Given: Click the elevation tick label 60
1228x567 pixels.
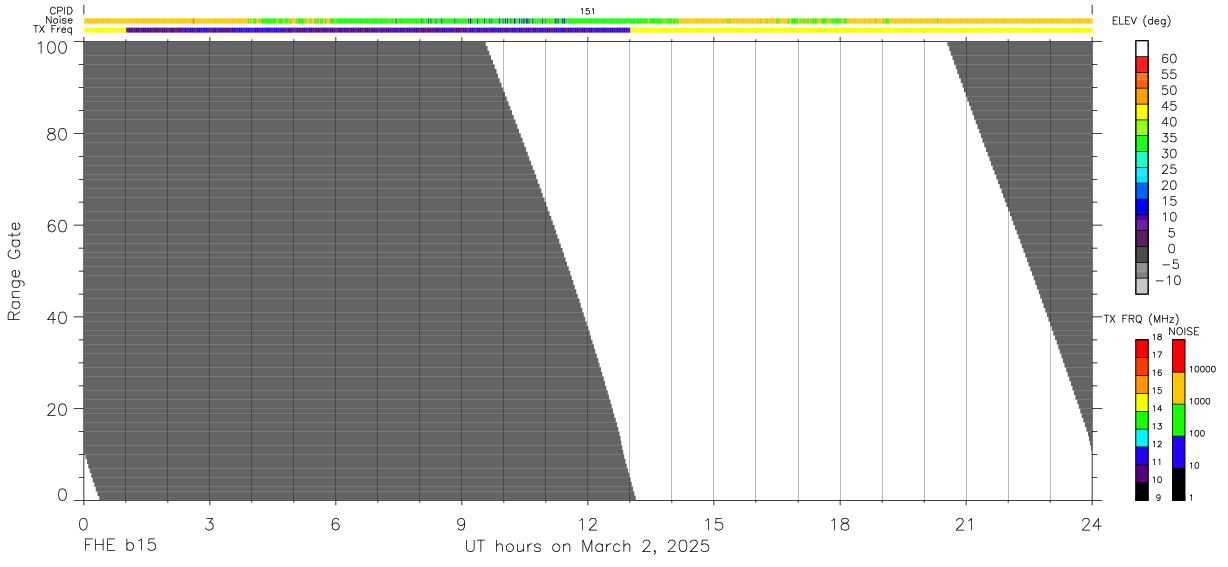Looking at the screenshot, I should tap(1170, 59).
